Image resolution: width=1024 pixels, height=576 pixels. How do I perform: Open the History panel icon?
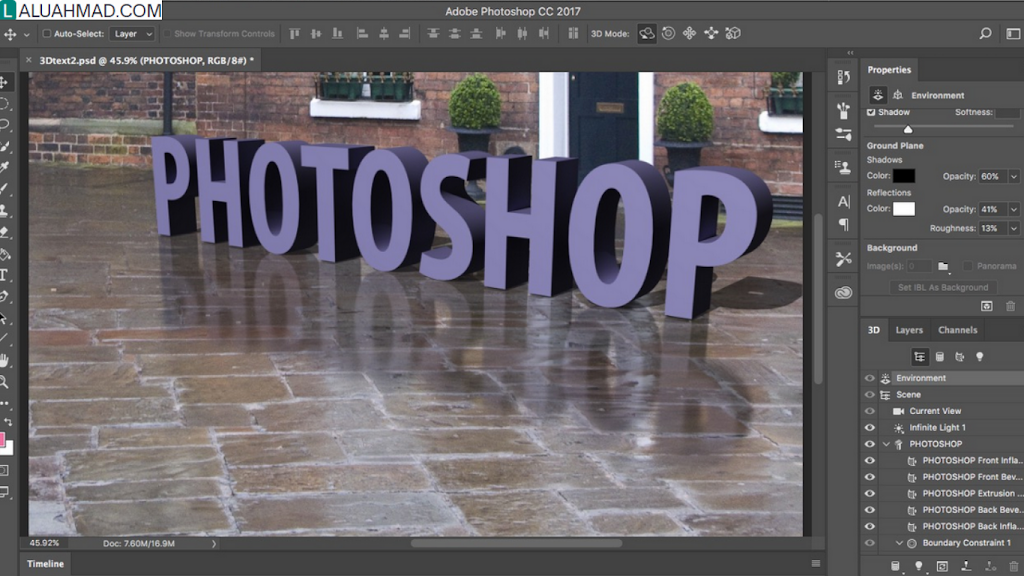coord(844,77)
